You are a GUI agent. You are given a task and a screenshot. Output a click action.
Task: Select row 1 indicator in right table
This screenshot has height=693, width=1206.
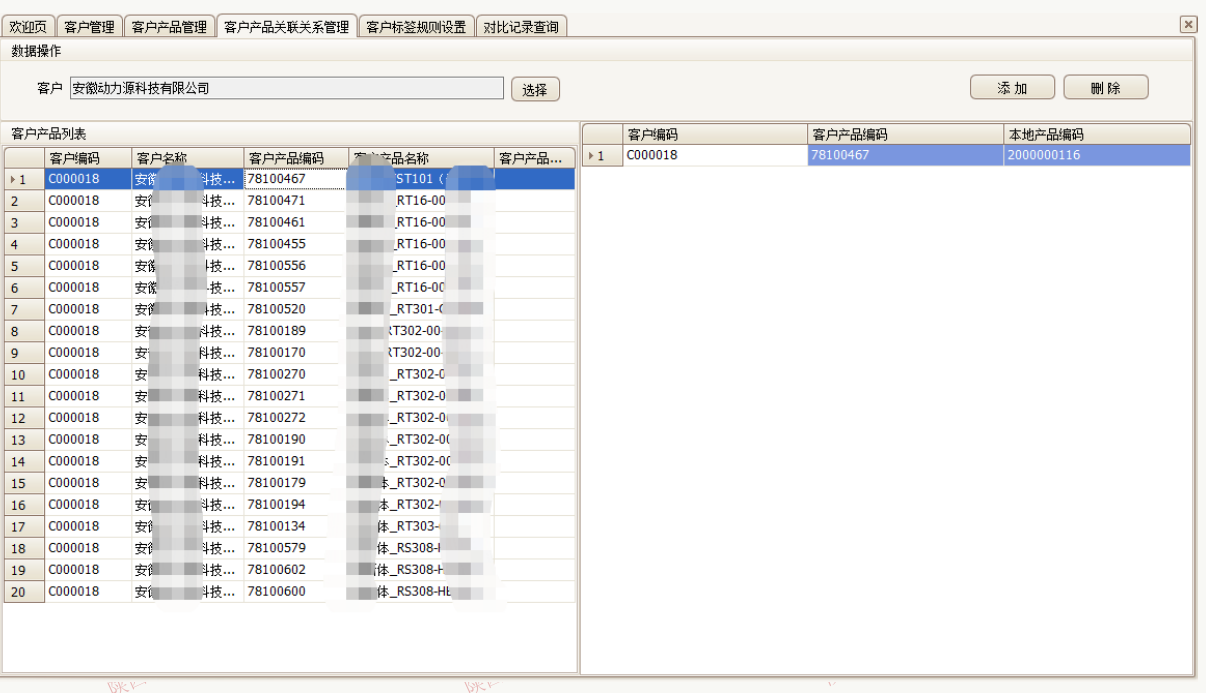(x=602, y=155)
